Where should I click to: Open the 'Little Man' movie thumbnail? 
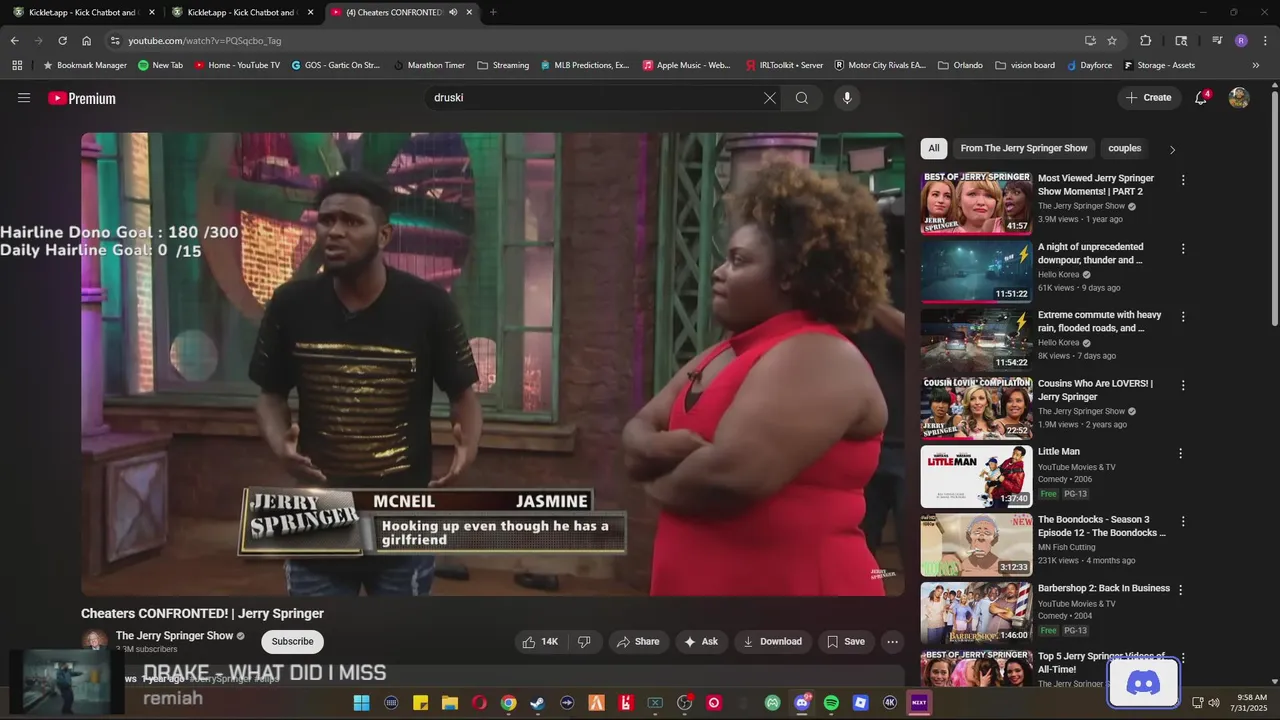(976, 476)
